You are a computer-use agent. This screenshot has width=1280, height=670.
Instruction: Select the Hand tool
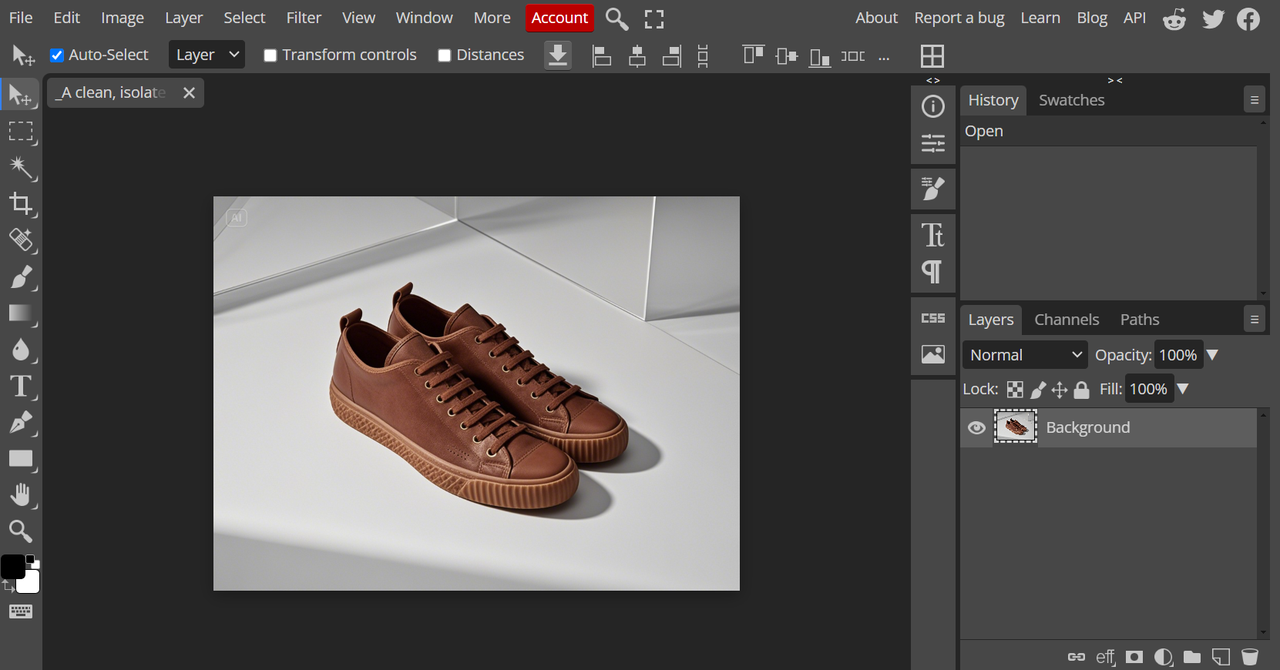click(21, 495)
